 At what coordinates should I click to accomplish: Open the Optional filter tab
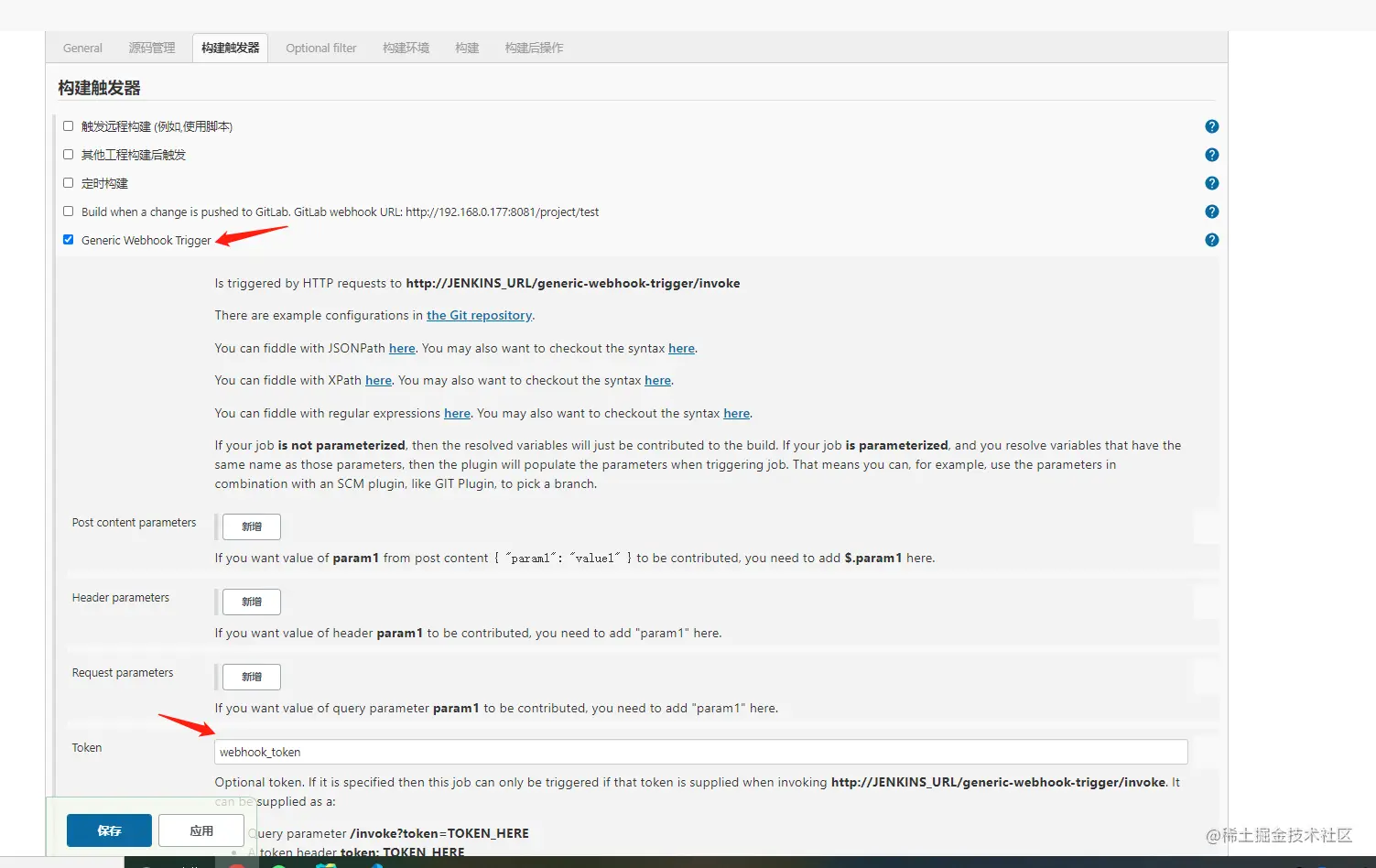(320, 48)
